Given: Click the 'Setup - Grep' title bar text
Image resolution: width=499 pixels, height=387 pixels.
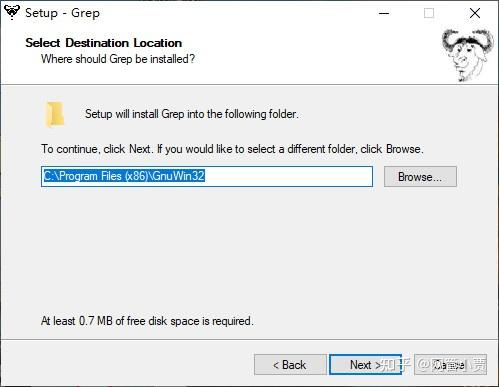Looking at the screenshot, I should pyautogui.click(x=62, y=13).
